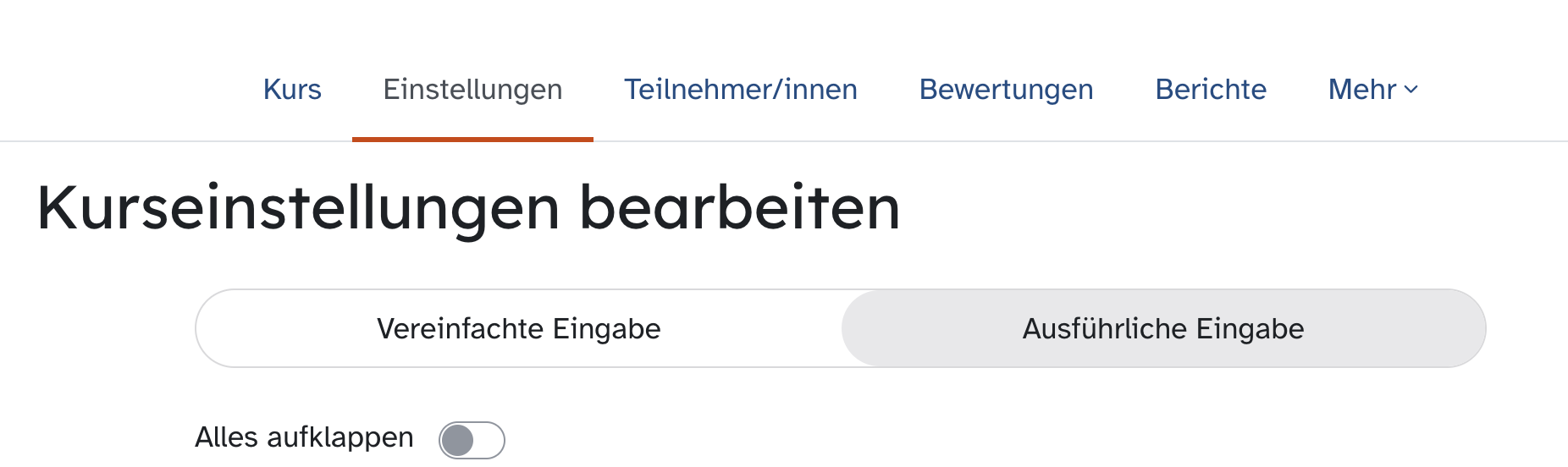Enable the Alles aufklappen switch
Screen dimensions: 1568x467
[x=472, y=440]
